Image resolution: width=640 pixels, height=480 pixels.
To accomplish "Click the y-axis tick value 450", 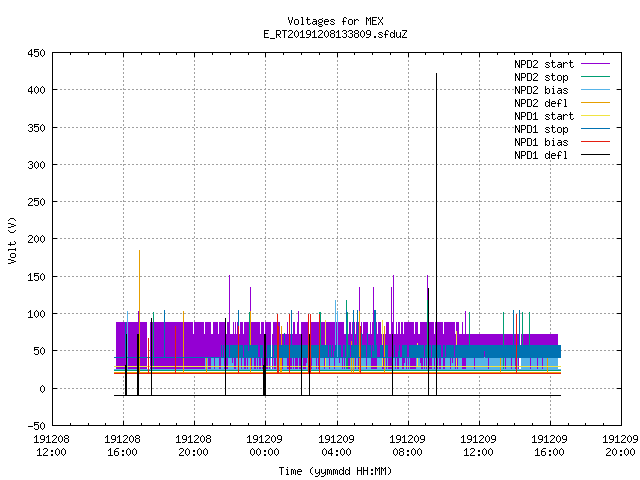I will point(36,53).
